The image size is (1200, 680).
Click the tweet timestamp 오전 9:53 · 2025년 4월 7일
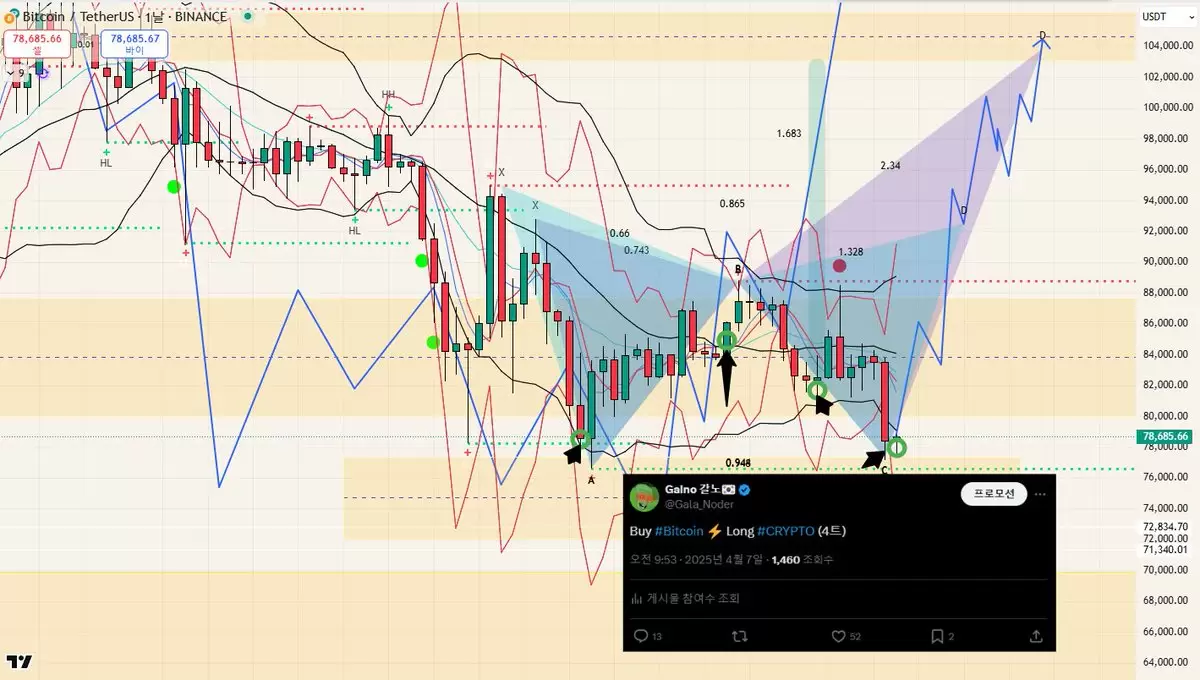[x=697, y=560]
